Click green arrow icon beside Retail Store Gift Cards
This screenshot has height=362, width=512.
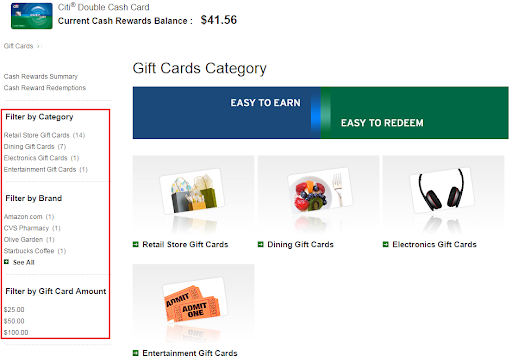tap(136, 244)
